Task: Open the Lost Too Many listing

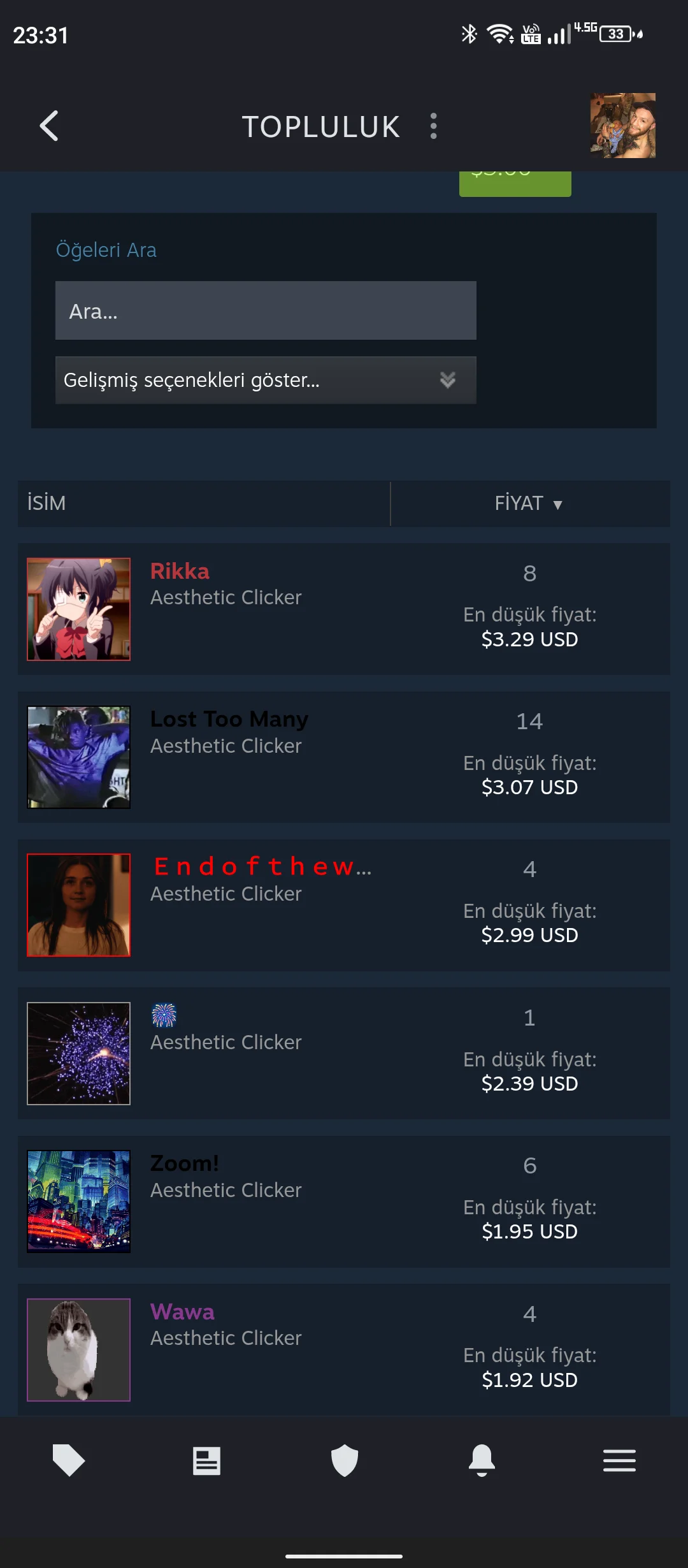Action: [344, 757]
